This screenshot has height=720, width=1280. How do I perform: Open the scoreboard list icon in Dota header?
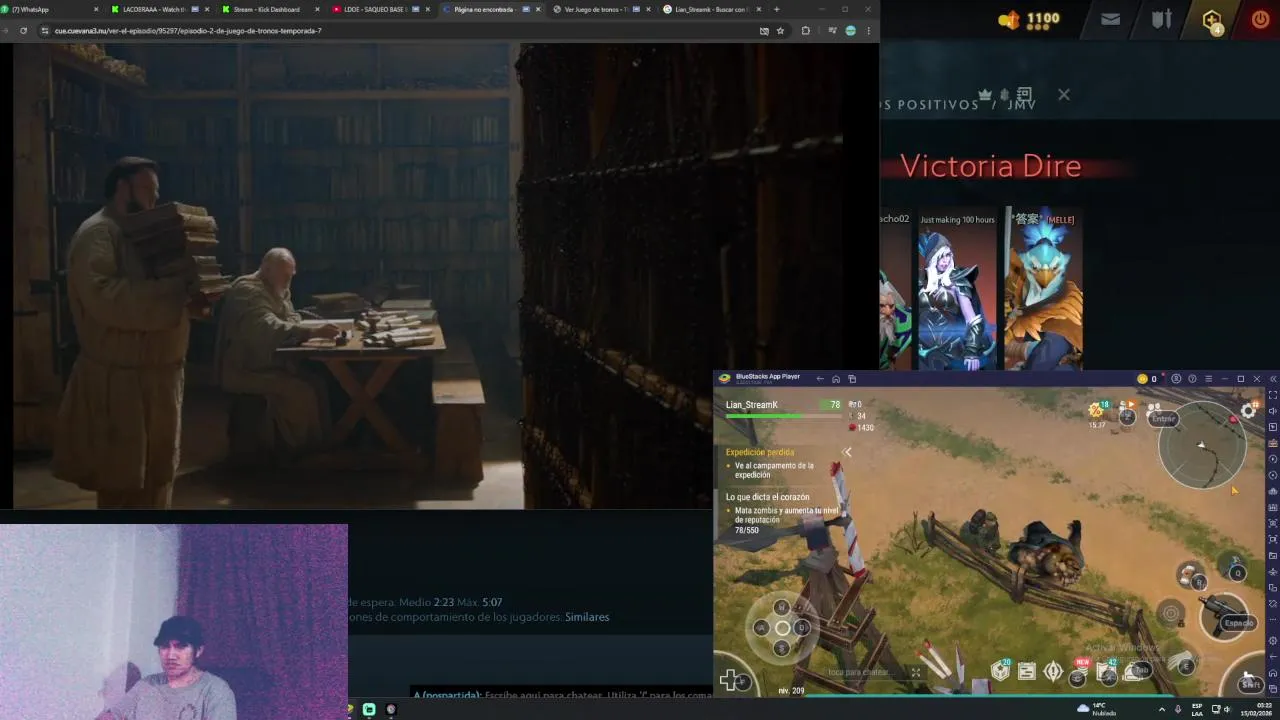click(1023, 94)
